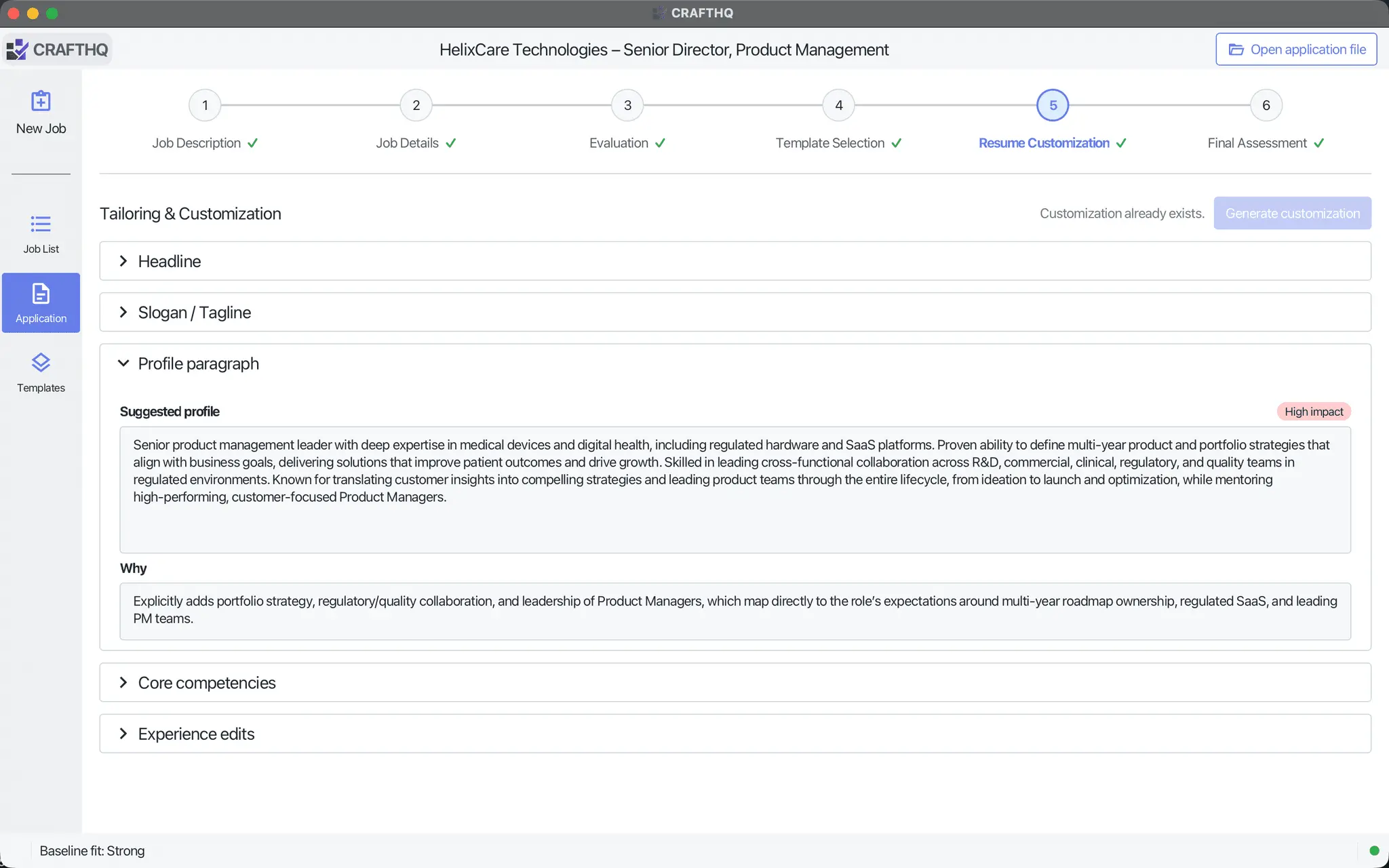
Task: Expand the Slogan / Tagline chevron
Action: (x=123, y=312)
